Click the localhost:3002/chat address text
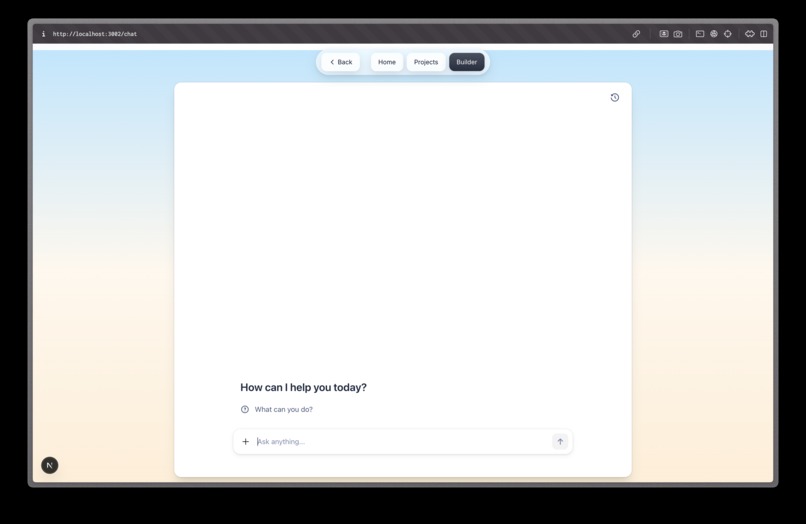 point(95,34)
